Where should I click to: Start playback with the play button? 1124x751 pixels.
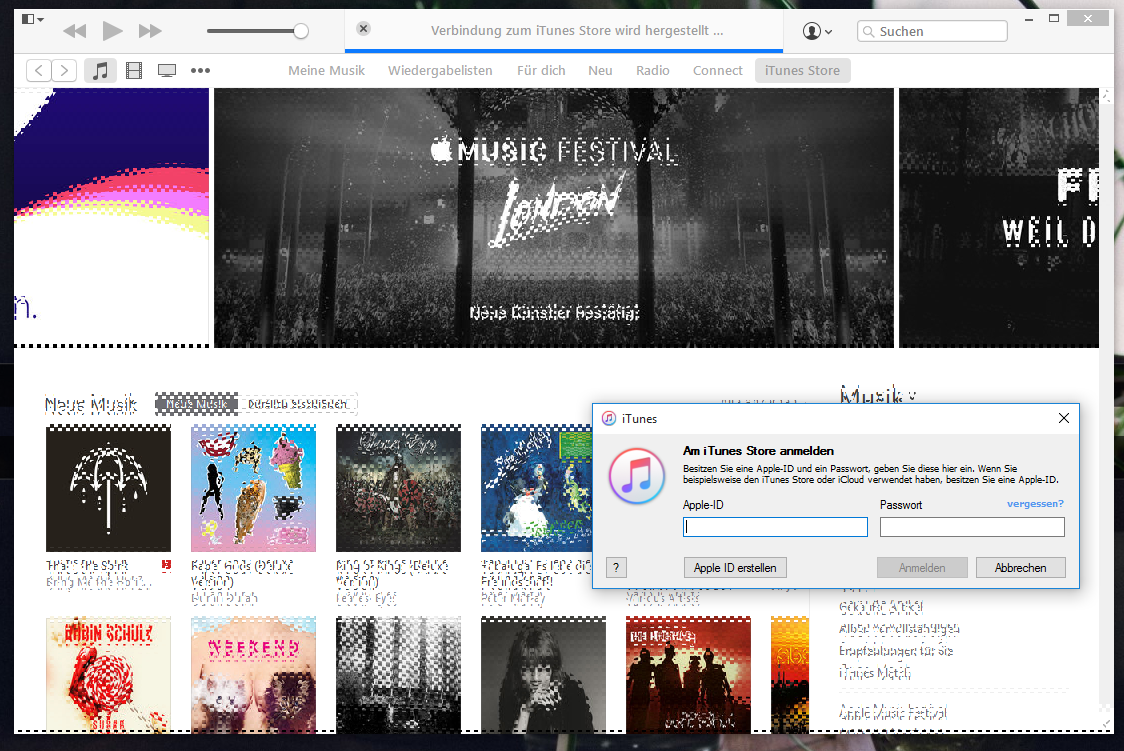click(112, 31)
